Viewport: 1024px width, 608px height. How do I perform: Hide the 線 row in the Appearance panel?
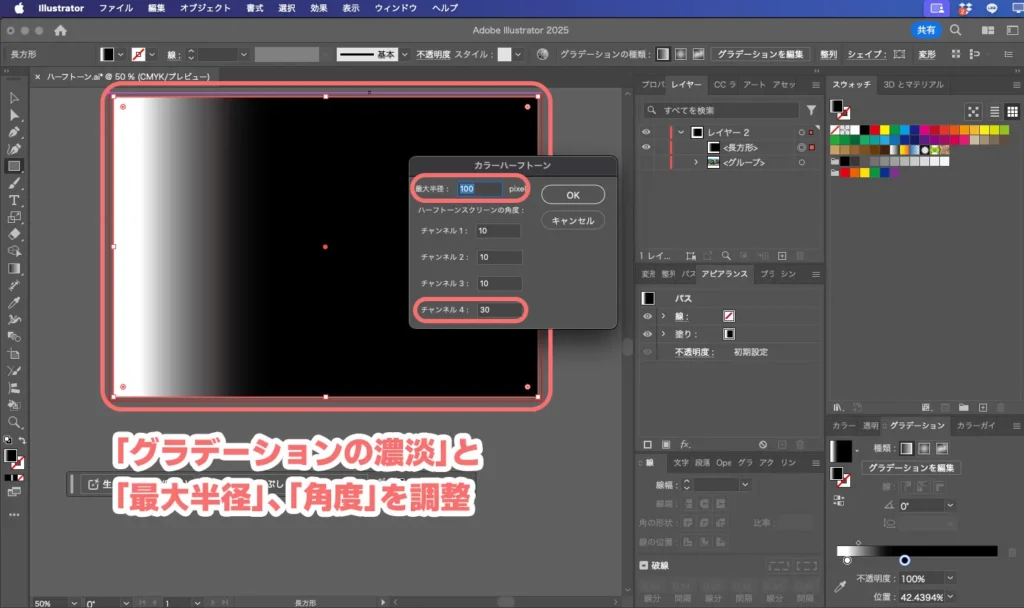click(648, 316)
